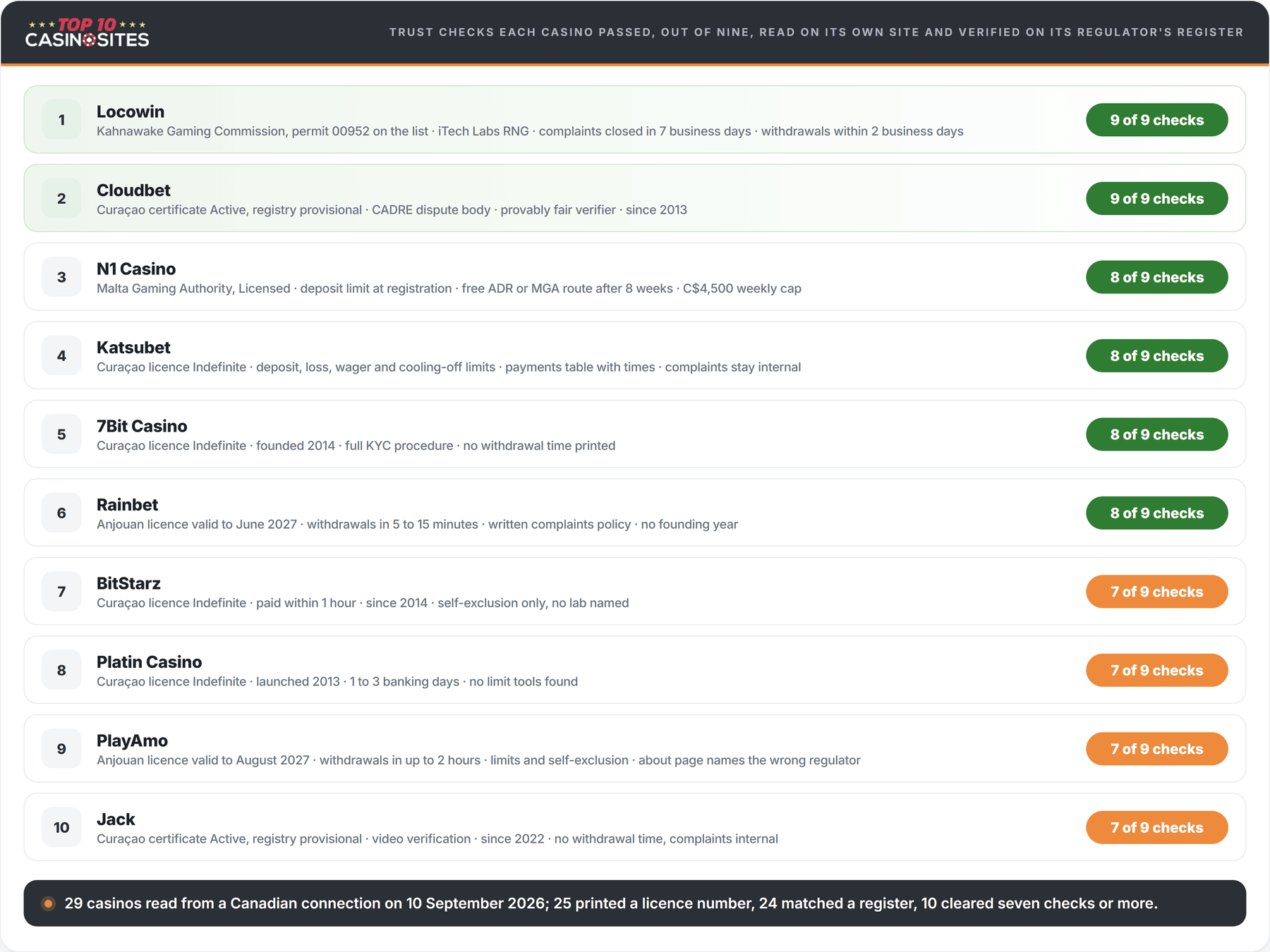Click rank number 10 beside Jack

tap(61, 828)
